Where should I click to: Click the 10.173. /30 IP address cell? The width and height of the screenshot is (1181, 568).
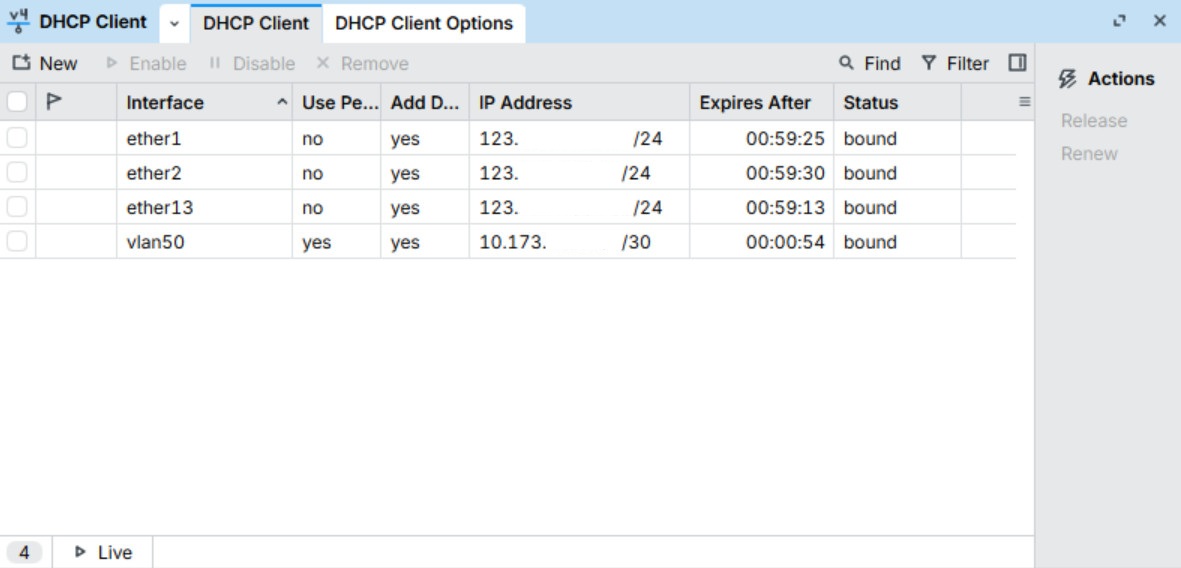coord(579,243)
